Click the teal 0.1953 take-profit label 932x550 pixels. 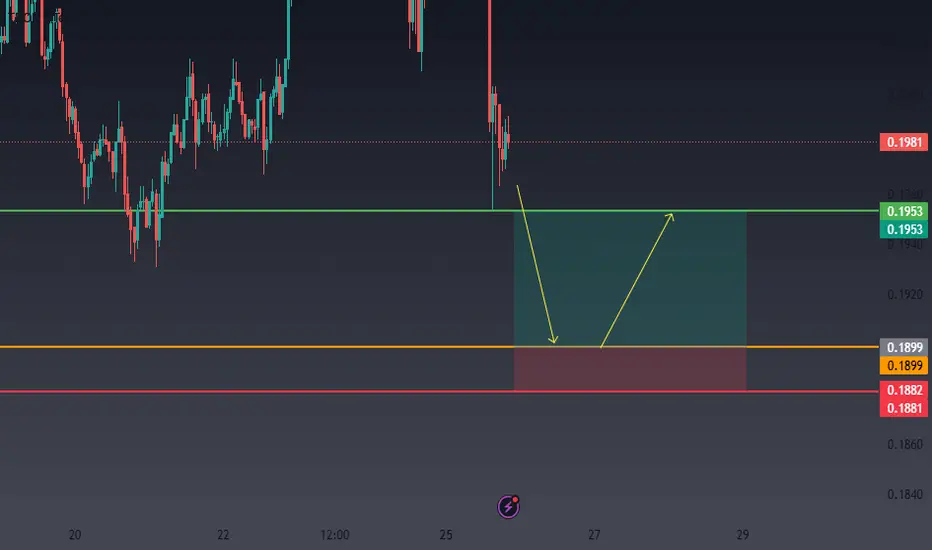[903, 229]
